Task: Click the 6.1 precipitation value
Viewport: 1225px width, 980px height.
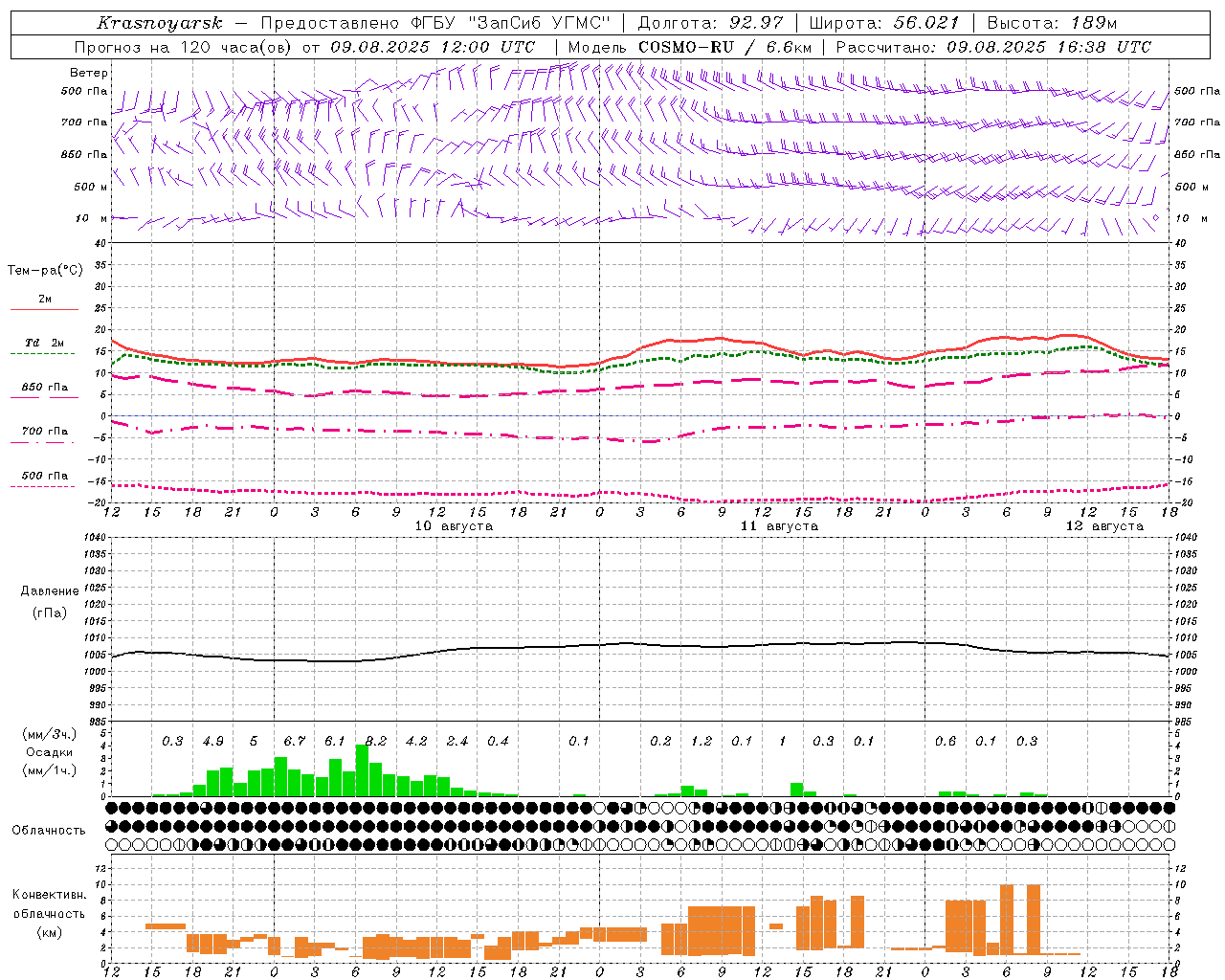Action: point(334,741)
